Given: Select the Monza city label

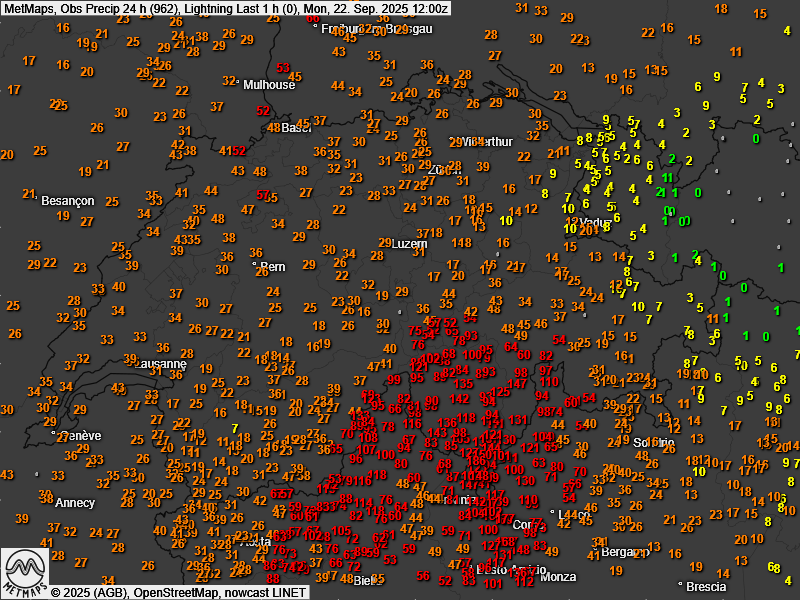Looking at the screenshot, I should click(557, 577).
